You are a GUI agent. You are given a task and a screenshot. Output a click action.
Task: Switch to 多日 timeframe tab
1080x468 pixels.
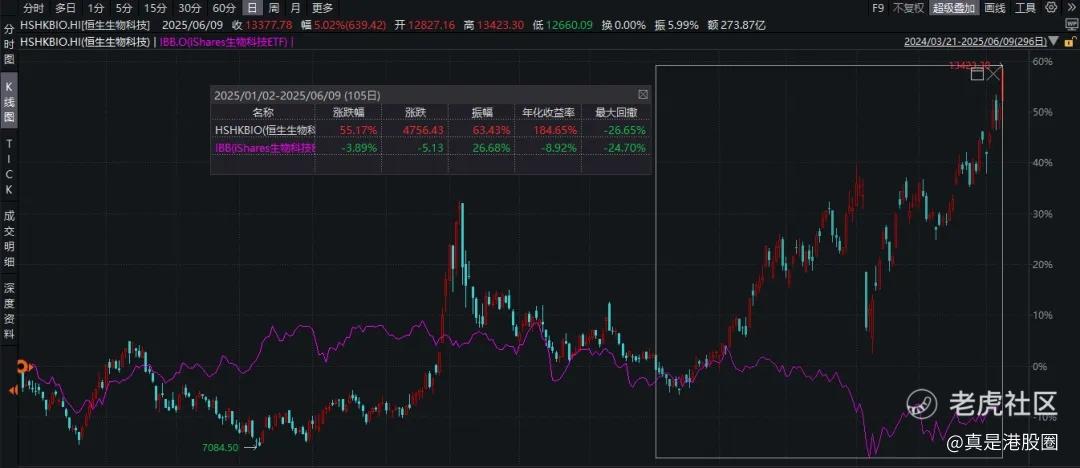[x=66, y=8]
